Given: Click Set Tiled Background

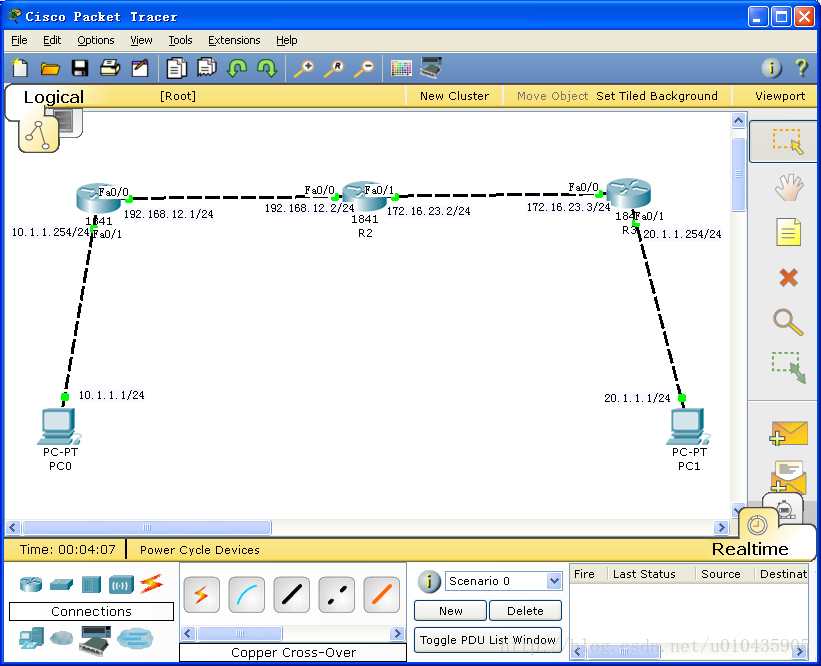Looking at the screenshot, I should [657, 96].
